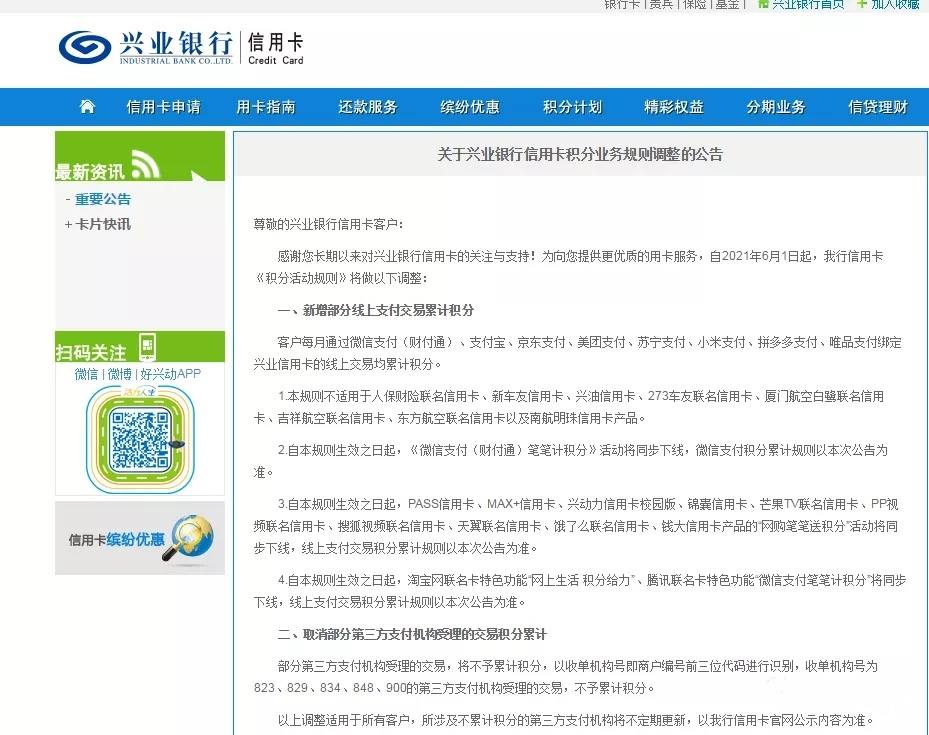The width and height of the screenshot is (929, 735).
Task: Click the paragraph starting 2.自本规则生效之日起
Action: 571,461
